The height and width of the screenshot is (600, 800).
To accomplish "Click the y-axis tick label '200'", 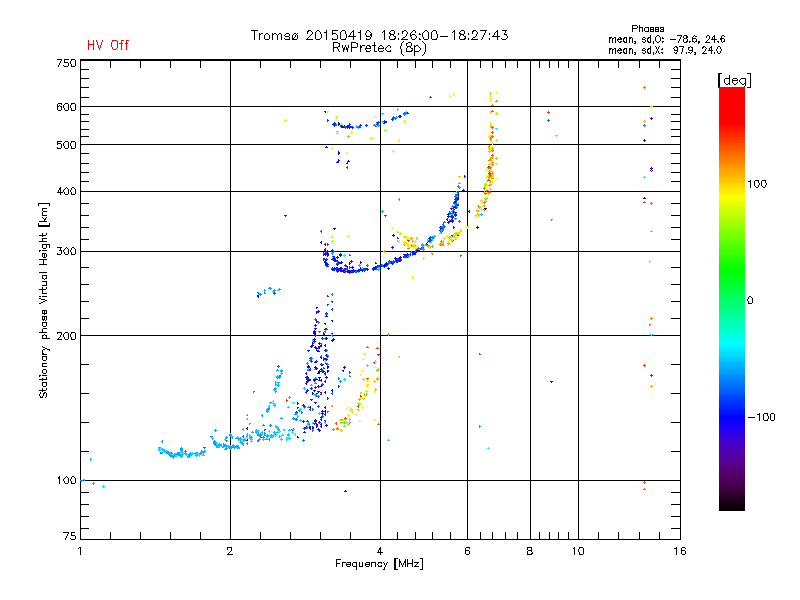I will (x=66, y=336).
